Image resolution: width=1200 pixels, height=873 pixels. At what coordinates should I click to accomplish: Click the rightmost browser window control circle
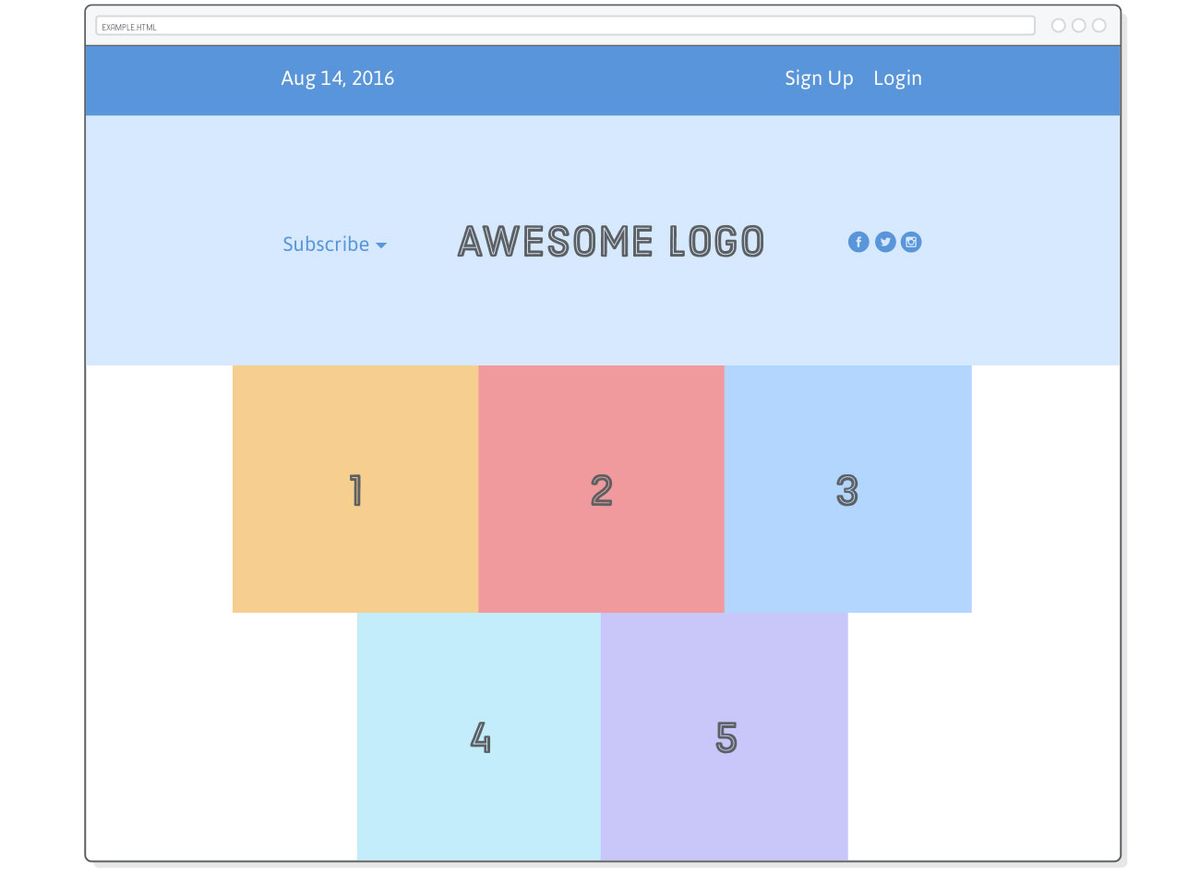coord(1097,25)
